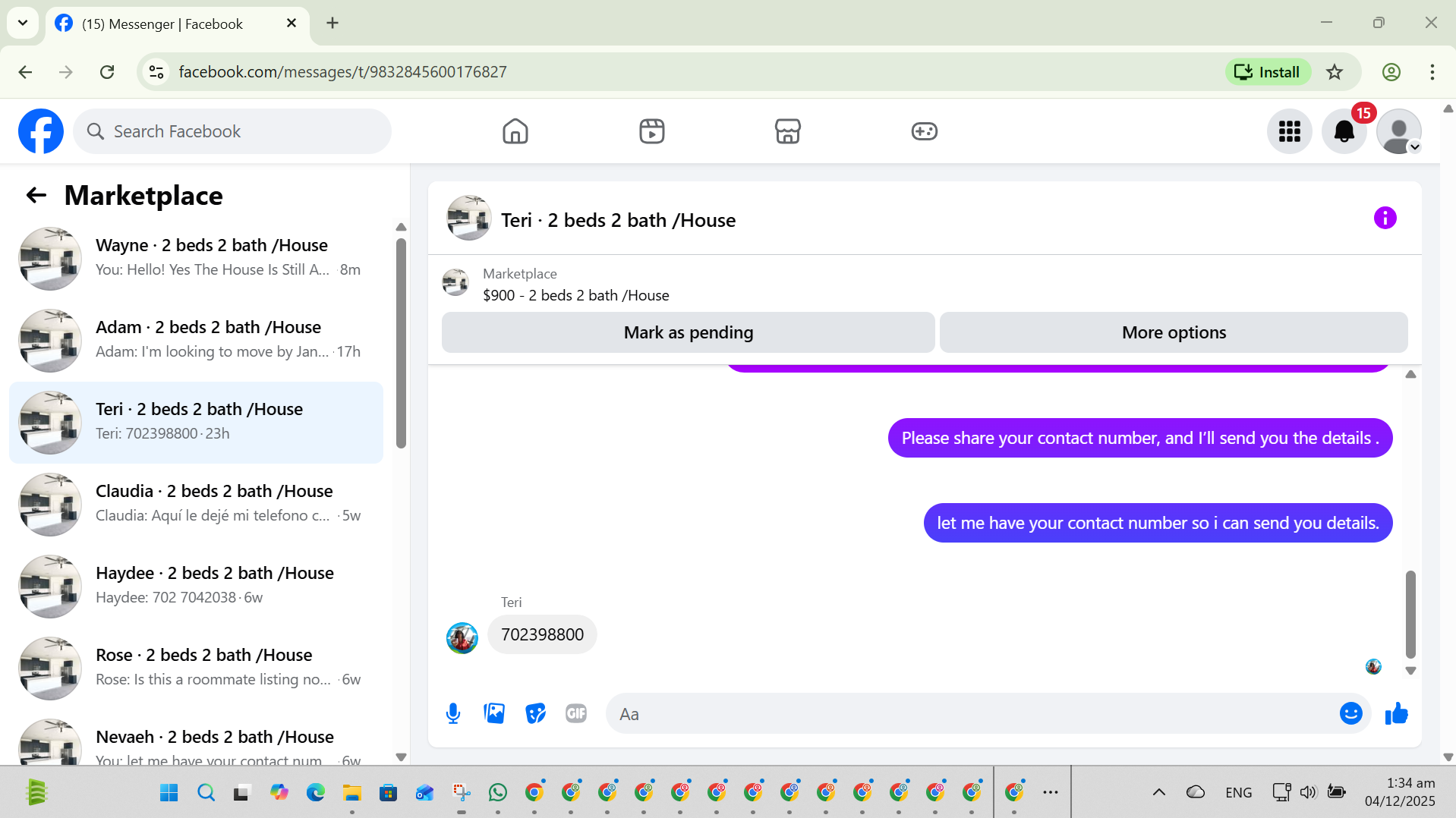Screen dimensions: 1456x818
Task: Open File Explorer from taskbar
Action: (x=351, y=792)
